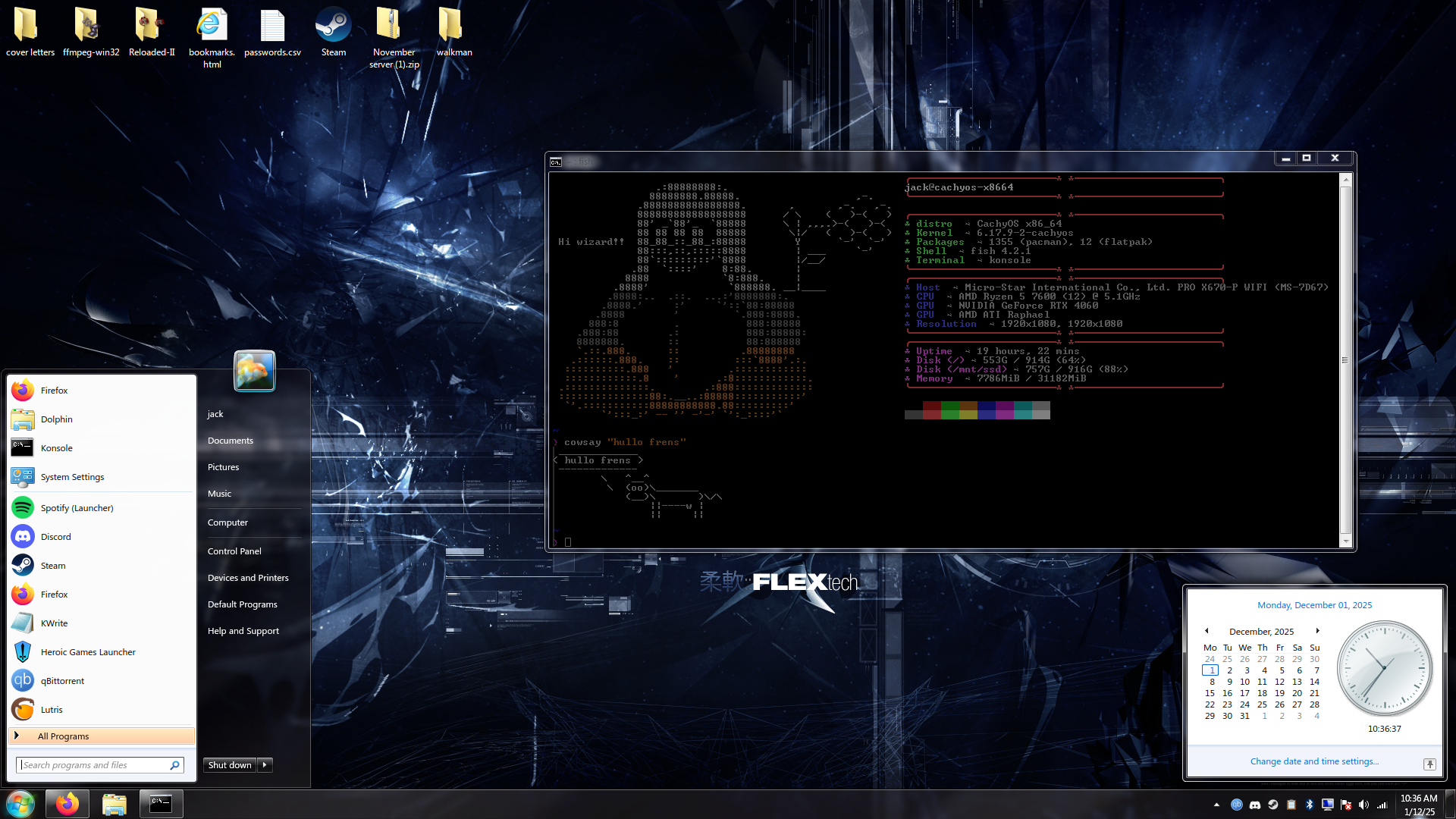Viewport: 1456px width, 819px height.
Task: Open the Bluetooth tray icon
Action: pos(1309,805)
